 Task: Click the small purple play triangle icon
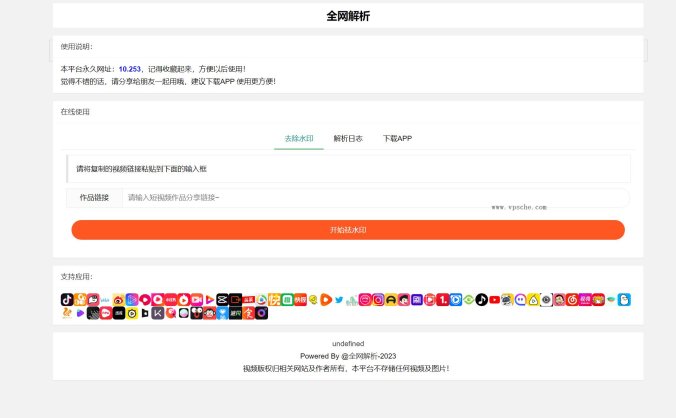80,313
